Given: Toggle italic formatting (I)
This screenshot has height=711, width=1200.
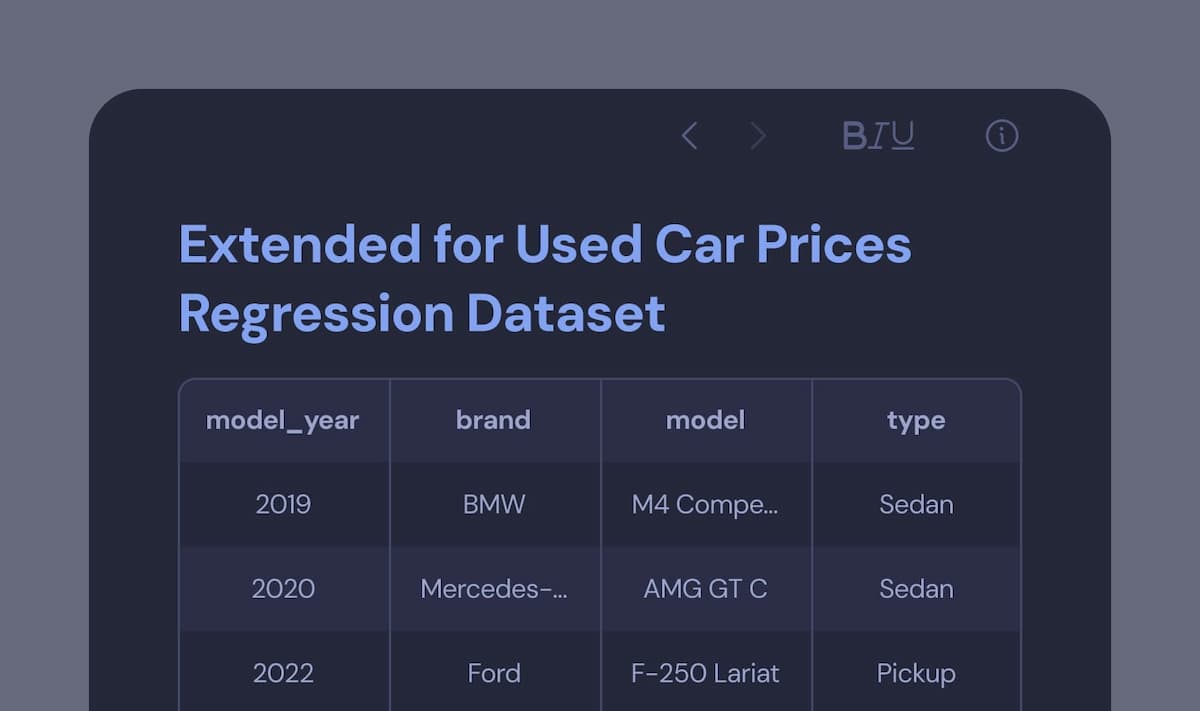Looking at the screenshot, I should pyautogui.click(x=877, y=136).
